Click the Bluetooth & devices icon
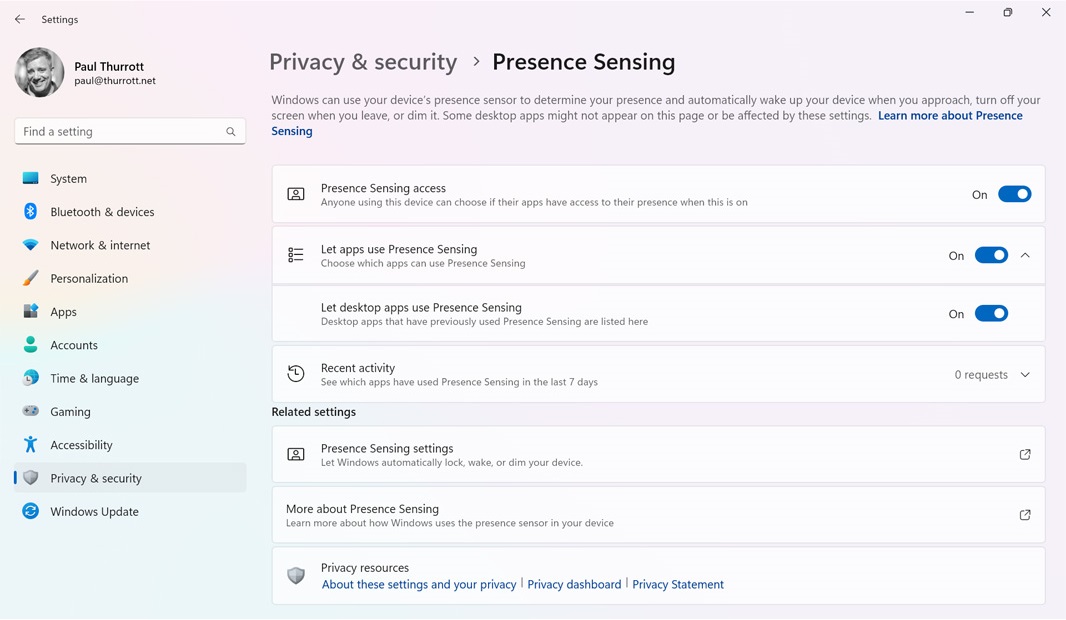This screenshot has height=620, width=1066. click(30, 212)
